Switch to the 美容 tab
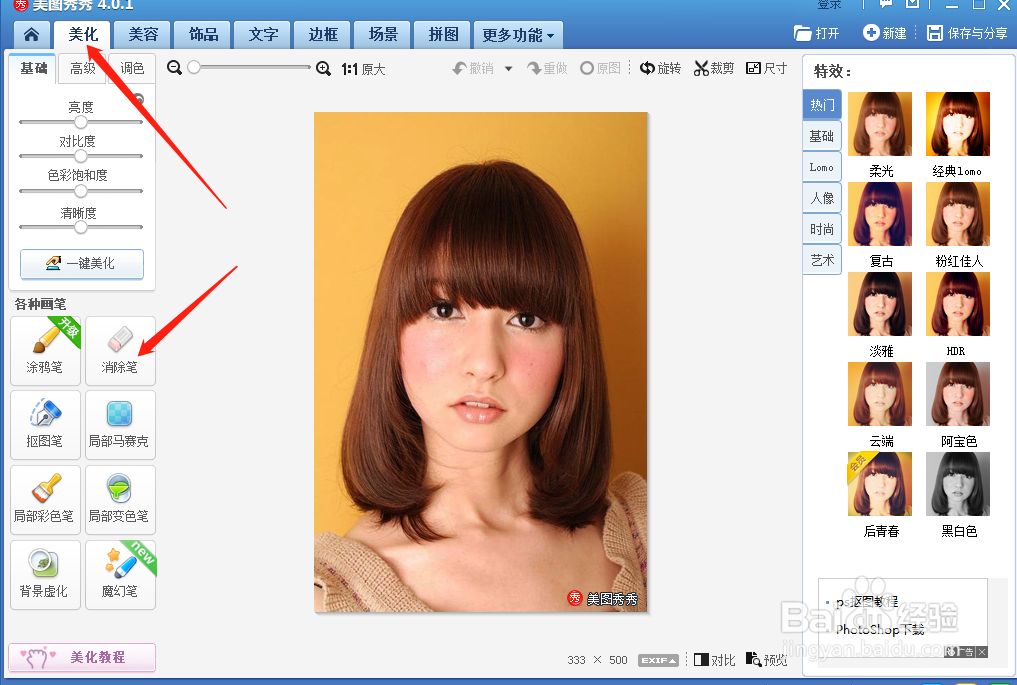1017x685 pixels. [143, 34]
